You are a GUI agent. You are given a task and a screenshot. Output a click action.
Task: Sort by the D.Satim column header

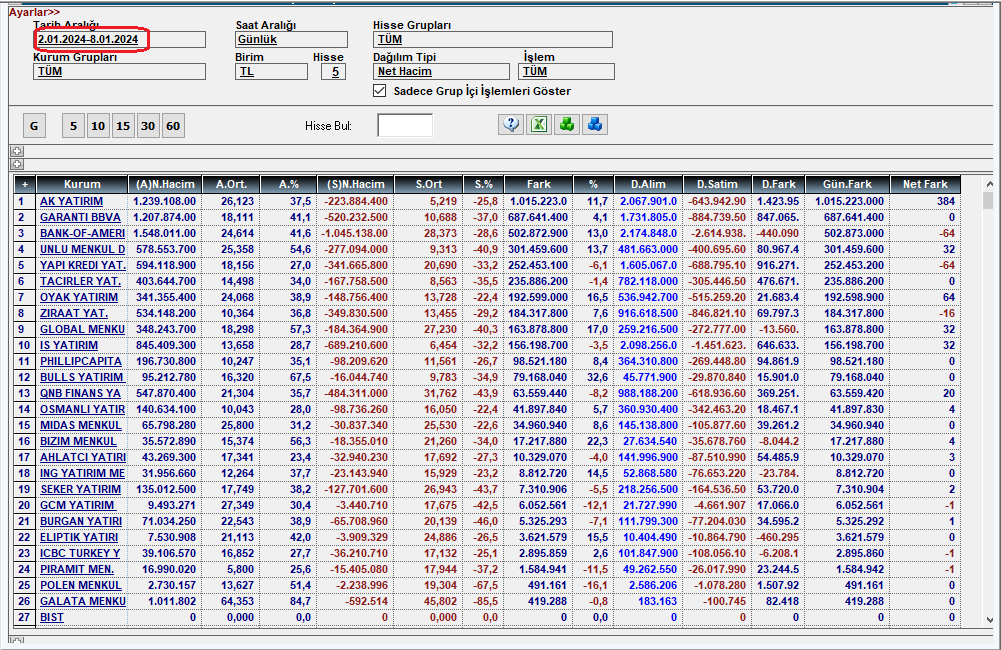point(717,184)
